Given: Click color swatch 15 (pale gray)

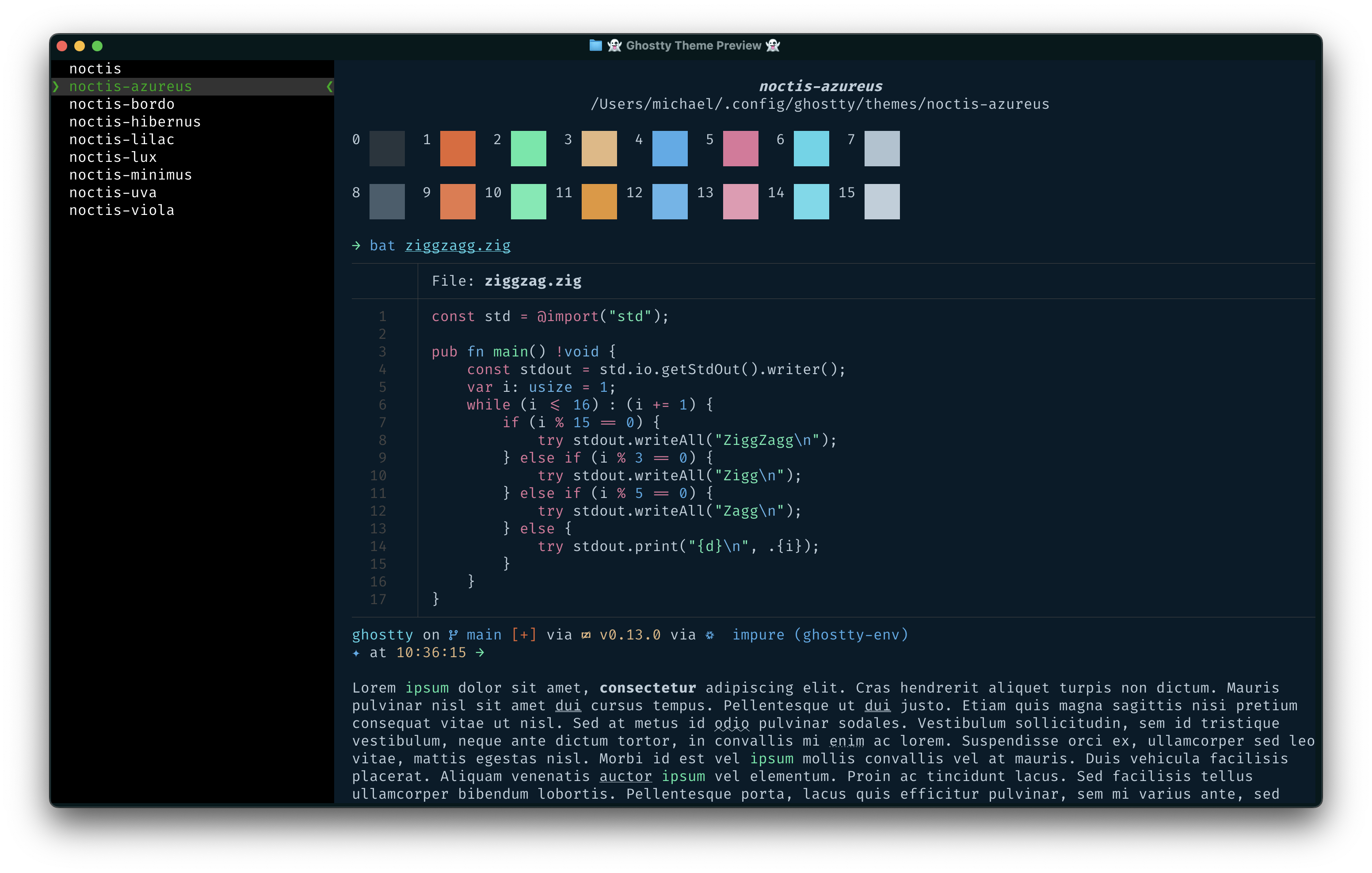Looking at the screenshot, I should click(x=881, y=201).
